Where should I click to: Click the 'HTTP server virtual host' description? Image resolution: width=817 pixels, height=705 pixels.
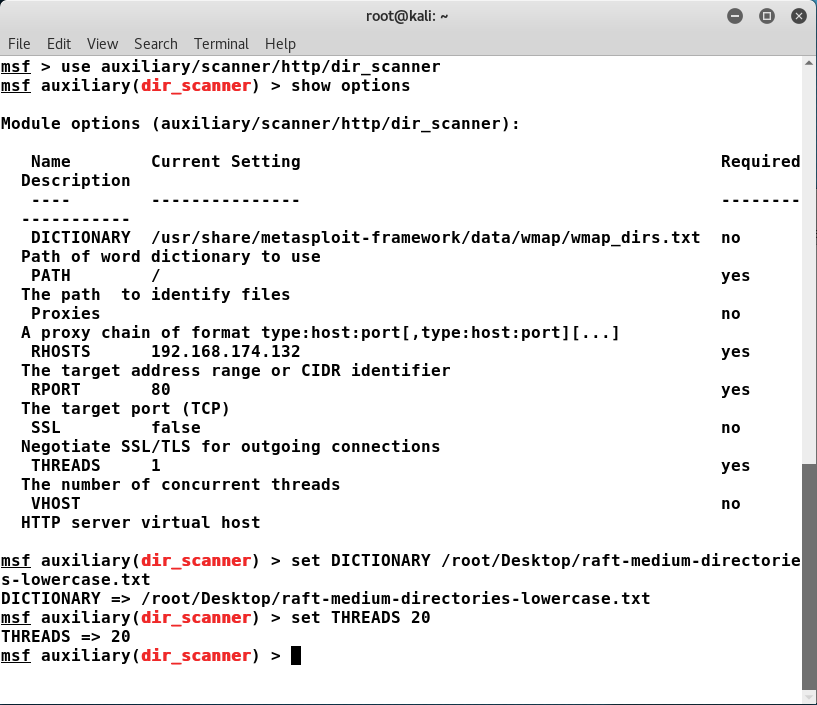pyautogui.click(x=141, y=523)
